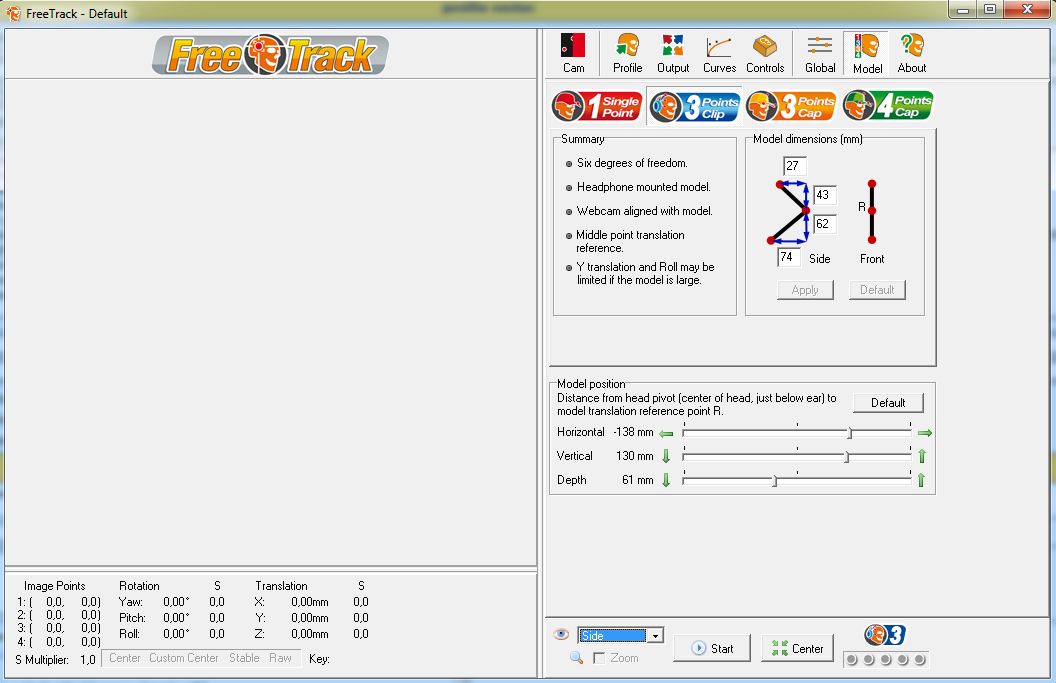The image size is (1056, 683).
Task: Click the Horizontal decrease left arrow
Action: point(666,433)
